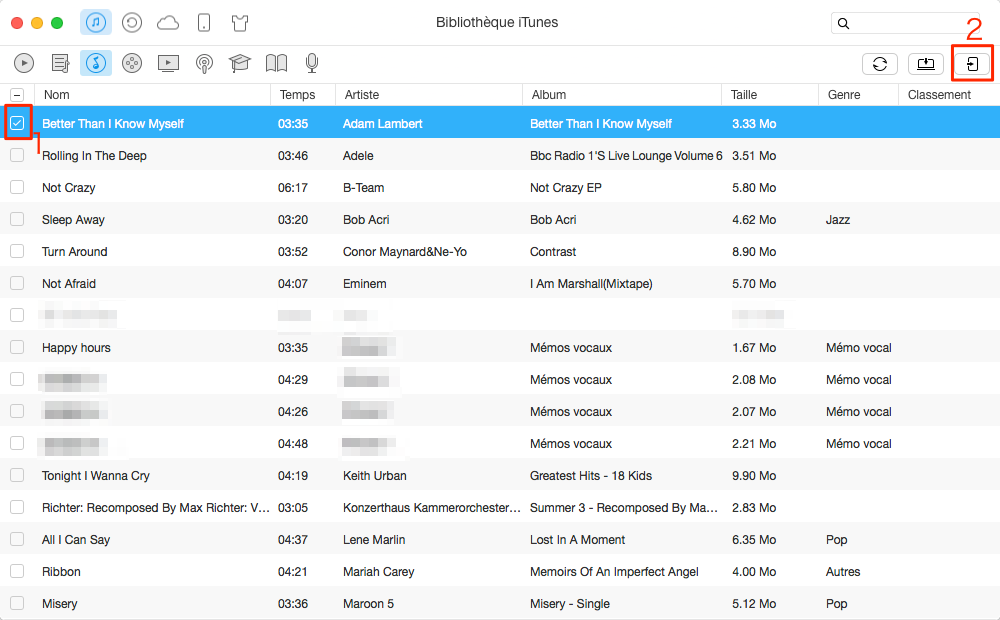
Task: Open the iTunes backup restore icon
Action: tap(131, 24)
